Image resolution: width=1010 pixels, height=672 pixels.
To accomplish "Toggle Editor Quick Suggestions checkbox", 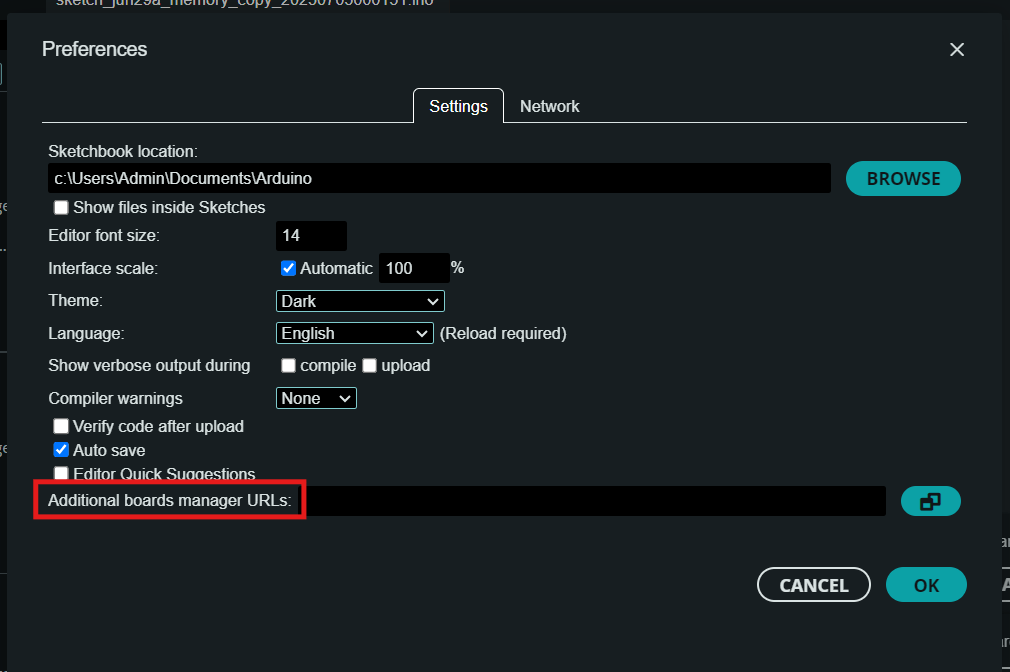I will click(62, 474).
